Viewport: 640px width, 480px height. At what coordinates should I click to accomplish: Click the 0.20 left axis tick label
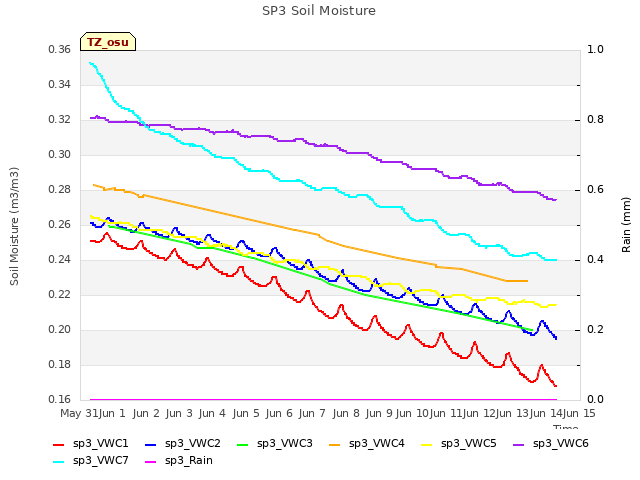click(x=60, y=329)
